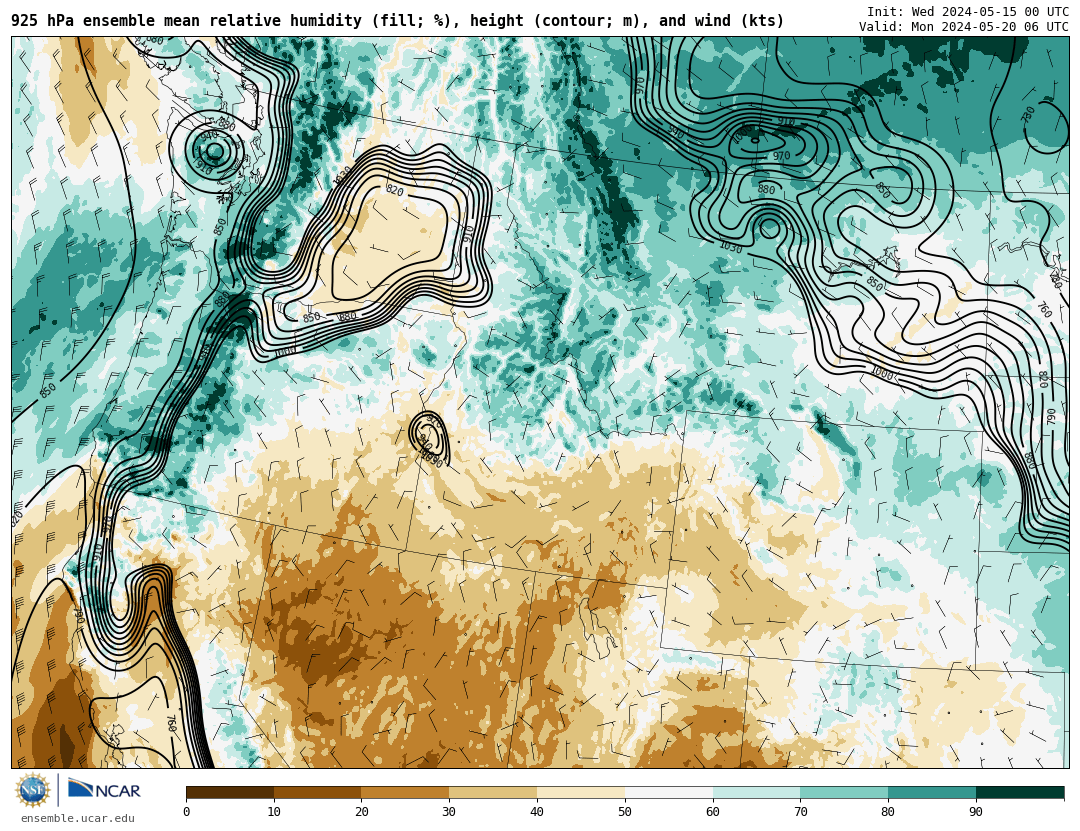Select the 40–50% pale beige colorbar swatch

[581, 792]
